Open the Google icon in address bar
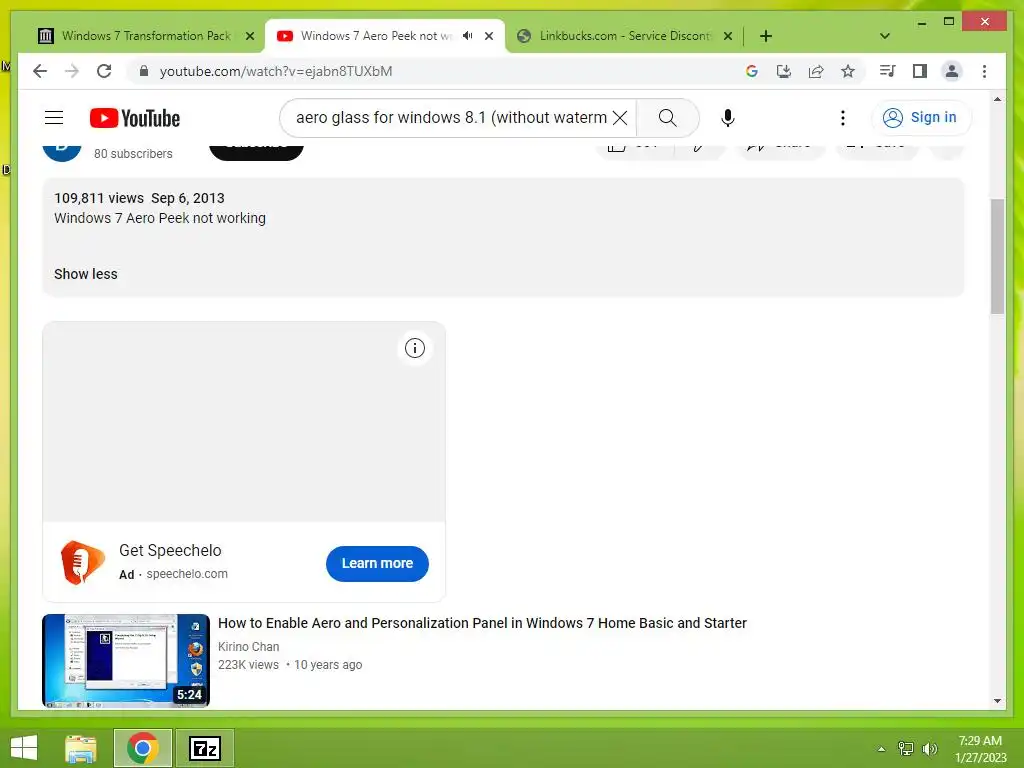 click(752, 71)
